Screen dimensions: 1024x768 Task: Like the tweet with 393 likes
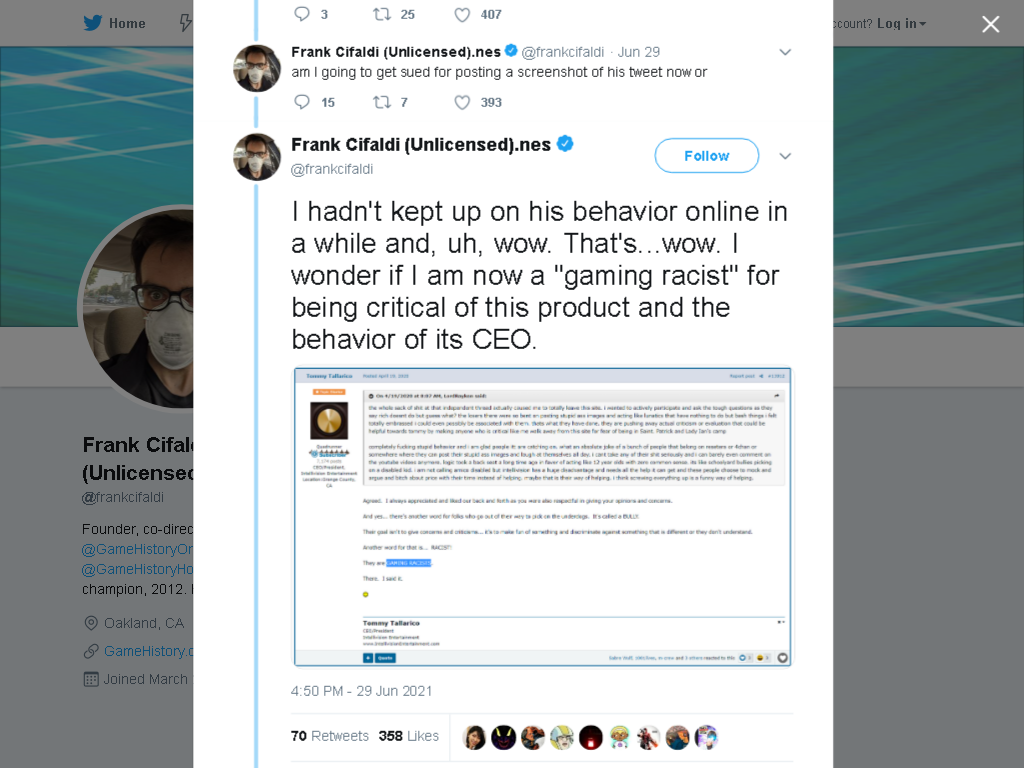pyautogui.click(x=462, y=102)
